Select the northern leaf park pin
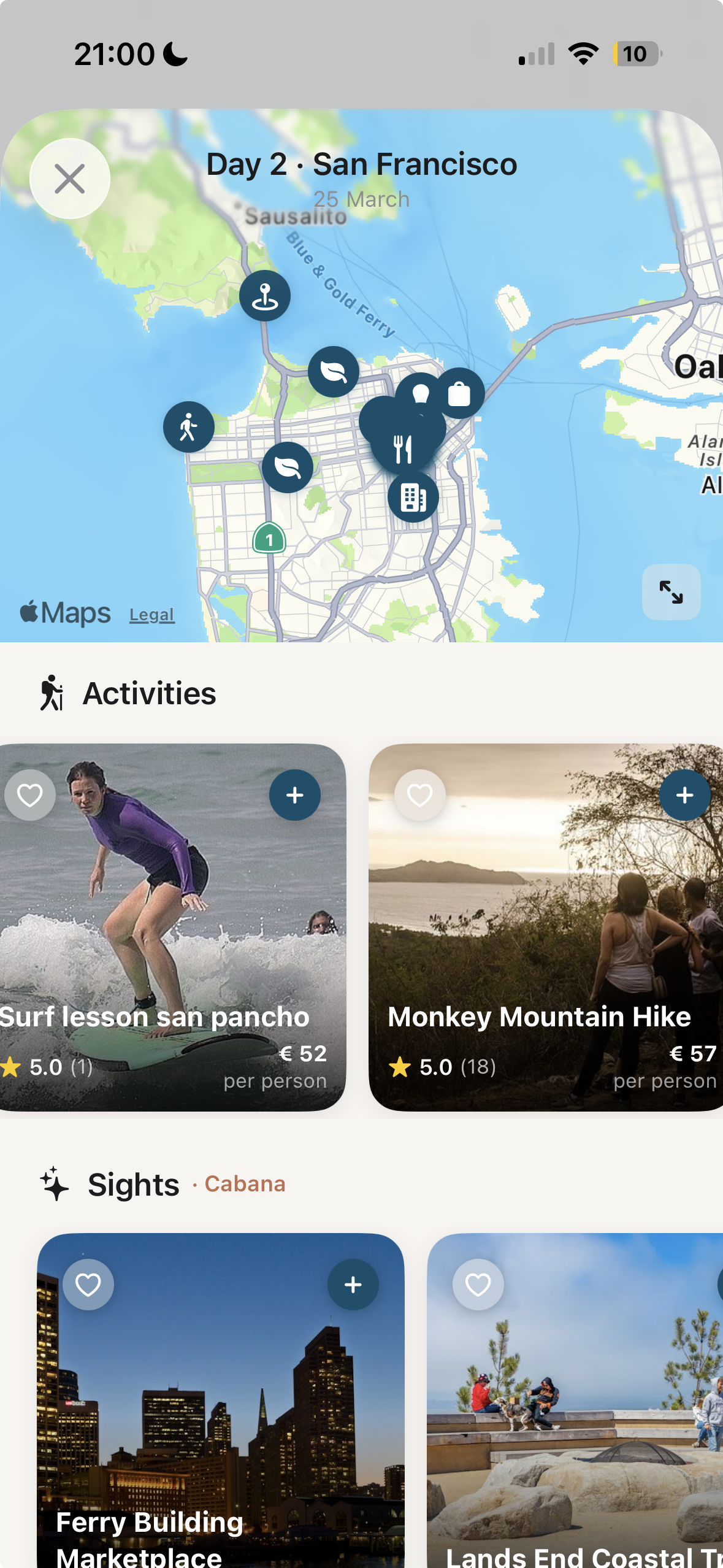Image resolution: width=723 pixels, height=1568 pixels. [x=334, y=372]
